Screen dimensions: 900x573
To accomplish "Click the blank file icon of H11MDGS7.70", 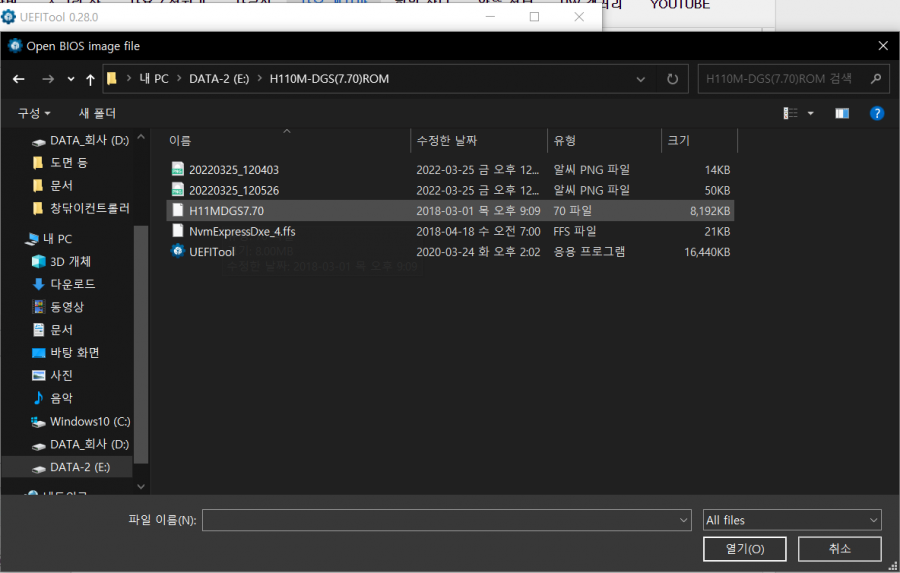I will point(178,210).
